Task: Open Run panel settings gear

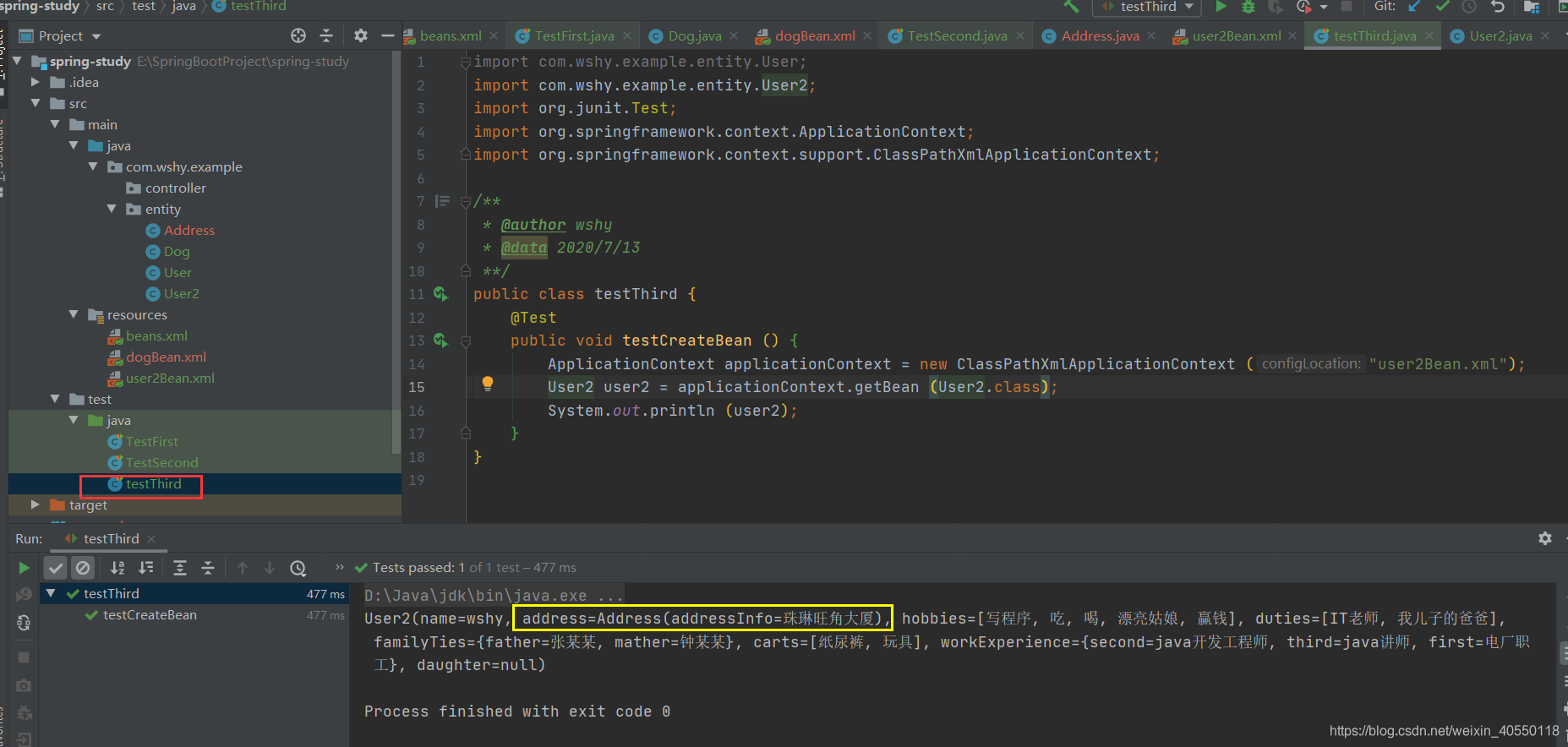Action: pyautogui.click(x=1545, y=538)
